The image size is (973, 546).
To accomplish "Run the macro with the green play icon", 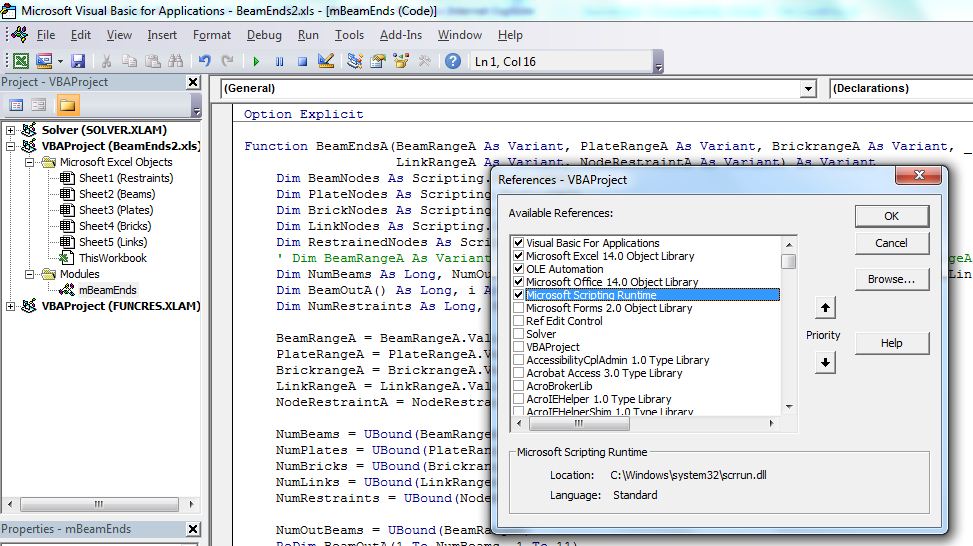I will coord(256,61).
